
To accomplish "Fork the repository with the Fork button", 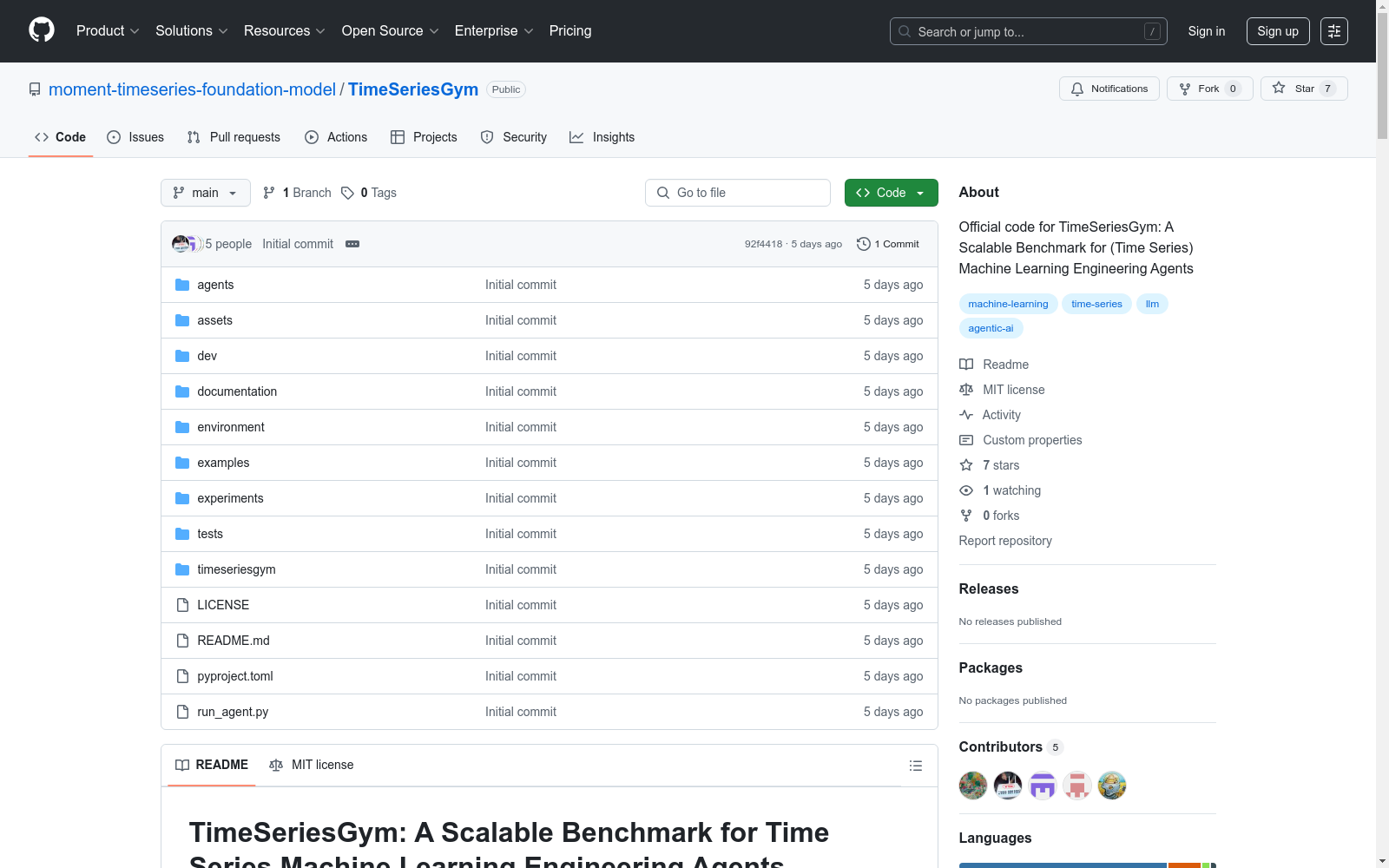I will [x=1210, y=89].
